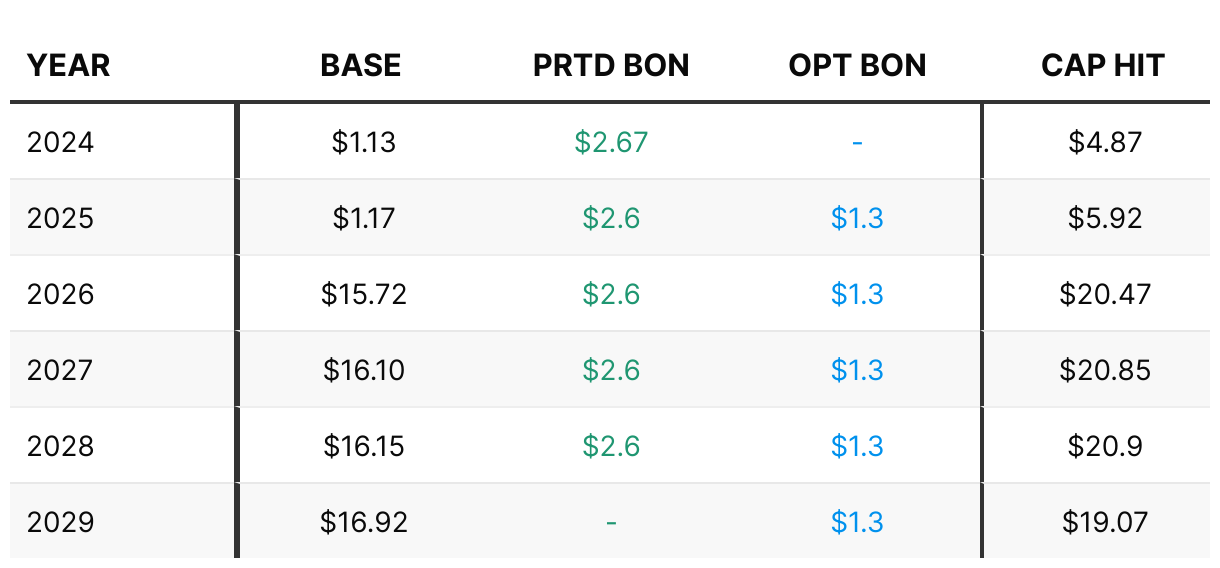The image size is (1220, 568).
Task: Click the $19.07 cap hit cell
Action: 1105,522
